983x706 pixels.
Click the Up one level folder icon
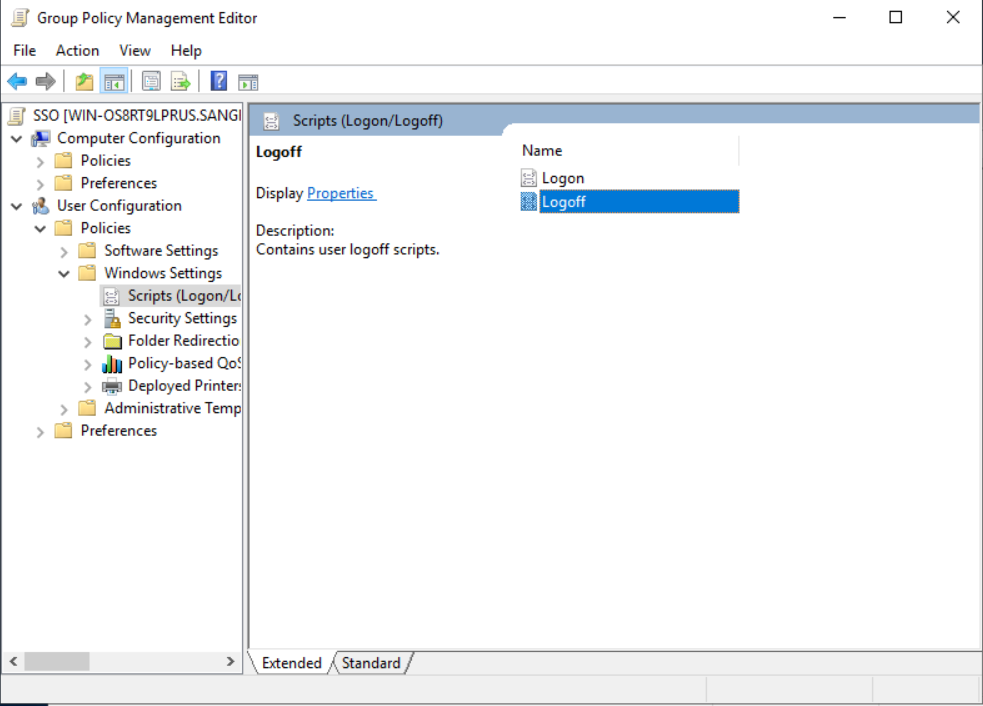(85, 82)
